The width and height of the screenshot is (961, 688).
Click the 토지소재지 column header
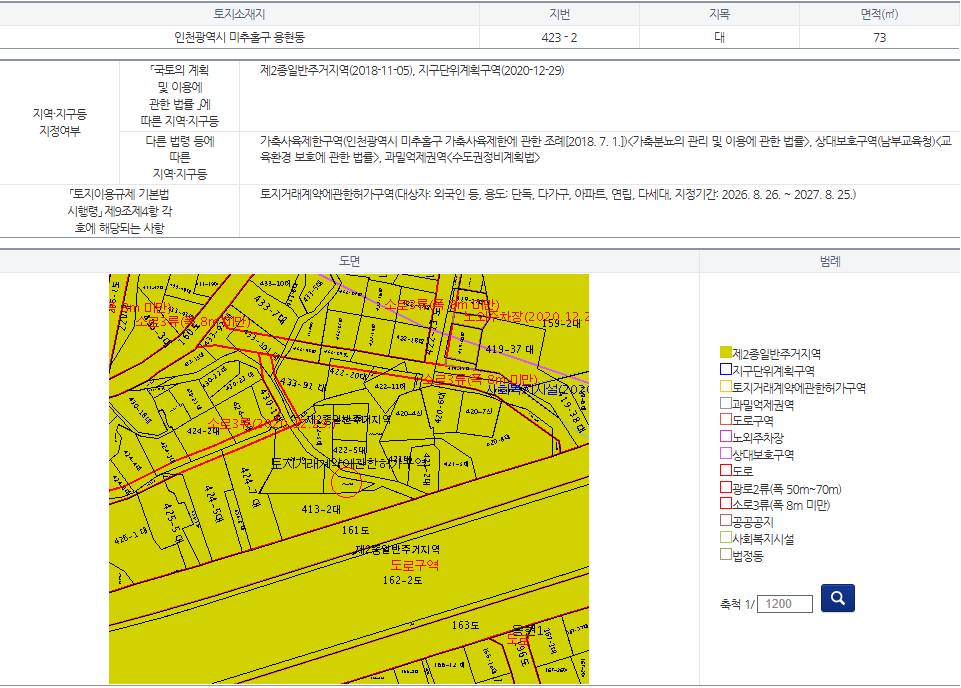239,14
